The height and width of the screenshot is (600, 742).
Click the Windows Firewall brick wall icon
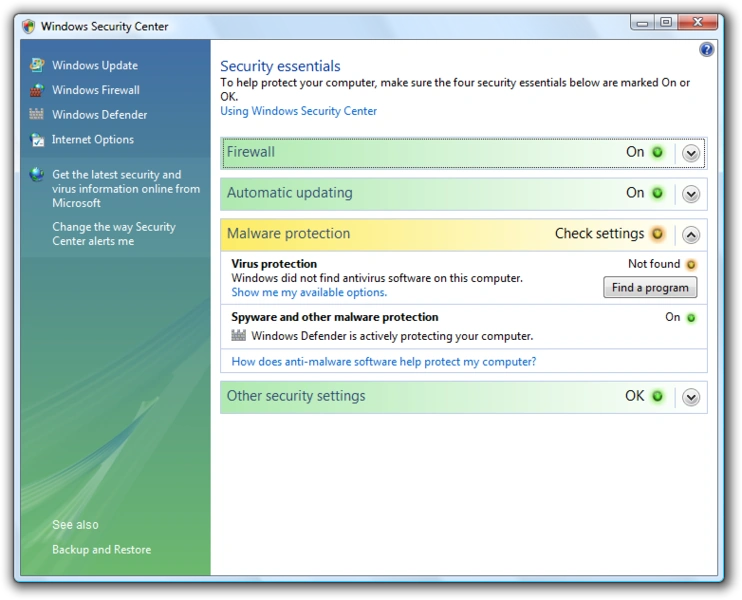click(x=37, y=90)
